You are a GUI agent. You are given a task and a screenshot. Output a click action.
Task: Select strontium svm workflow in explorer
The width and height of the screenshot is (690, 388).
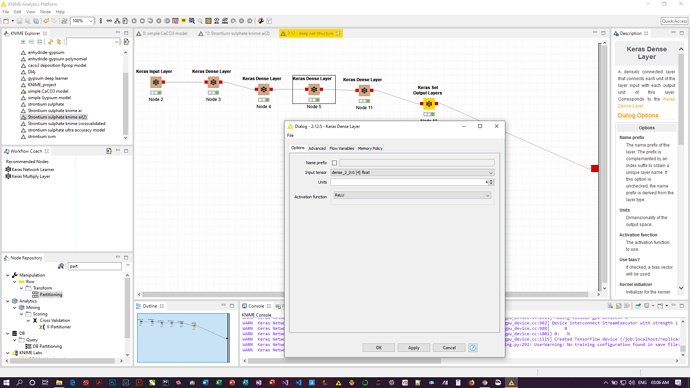pos(41,137)
